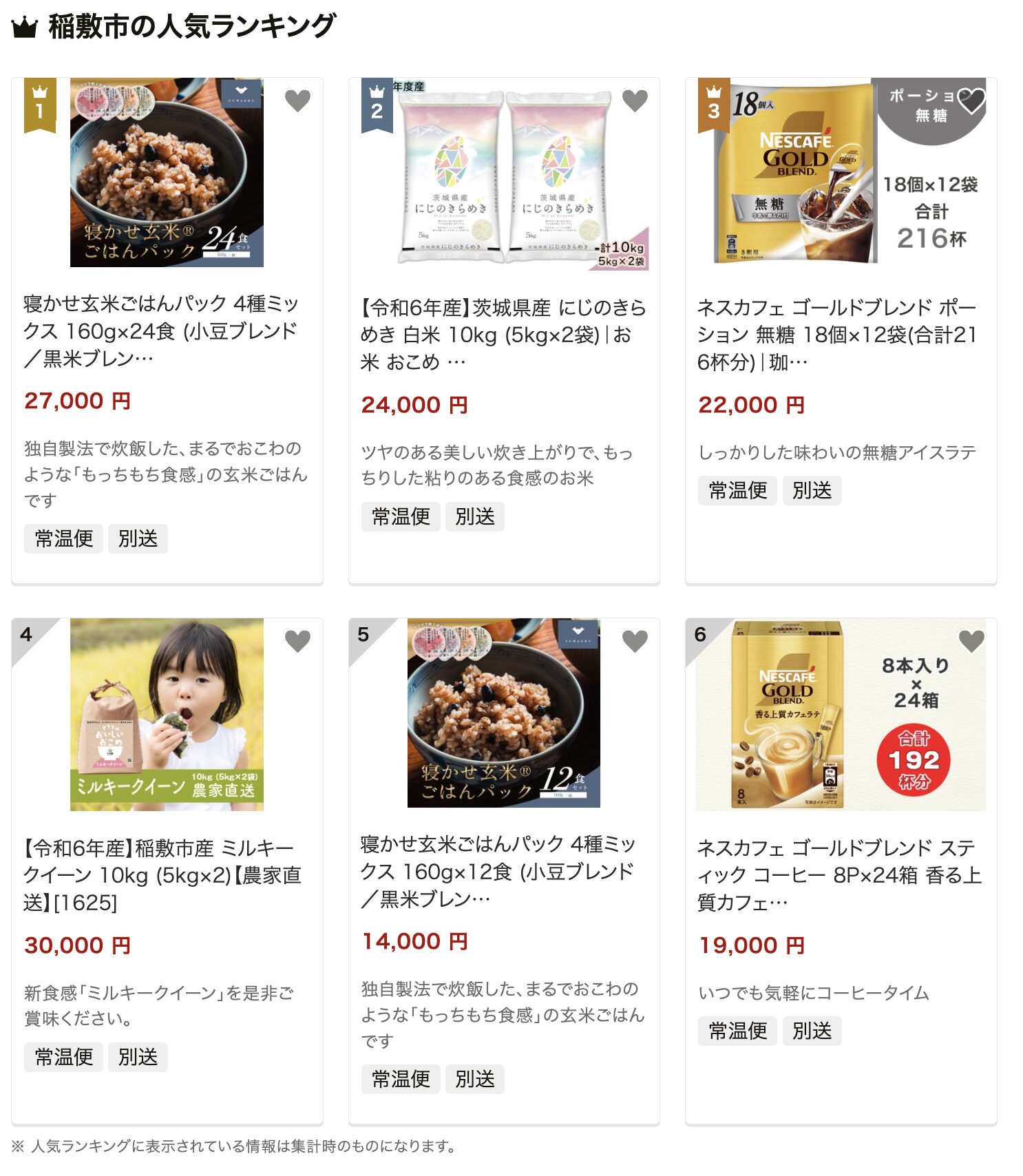Open the 24-meal brown rice bowl image
Screen dimensions: 1023x1176
167,172
